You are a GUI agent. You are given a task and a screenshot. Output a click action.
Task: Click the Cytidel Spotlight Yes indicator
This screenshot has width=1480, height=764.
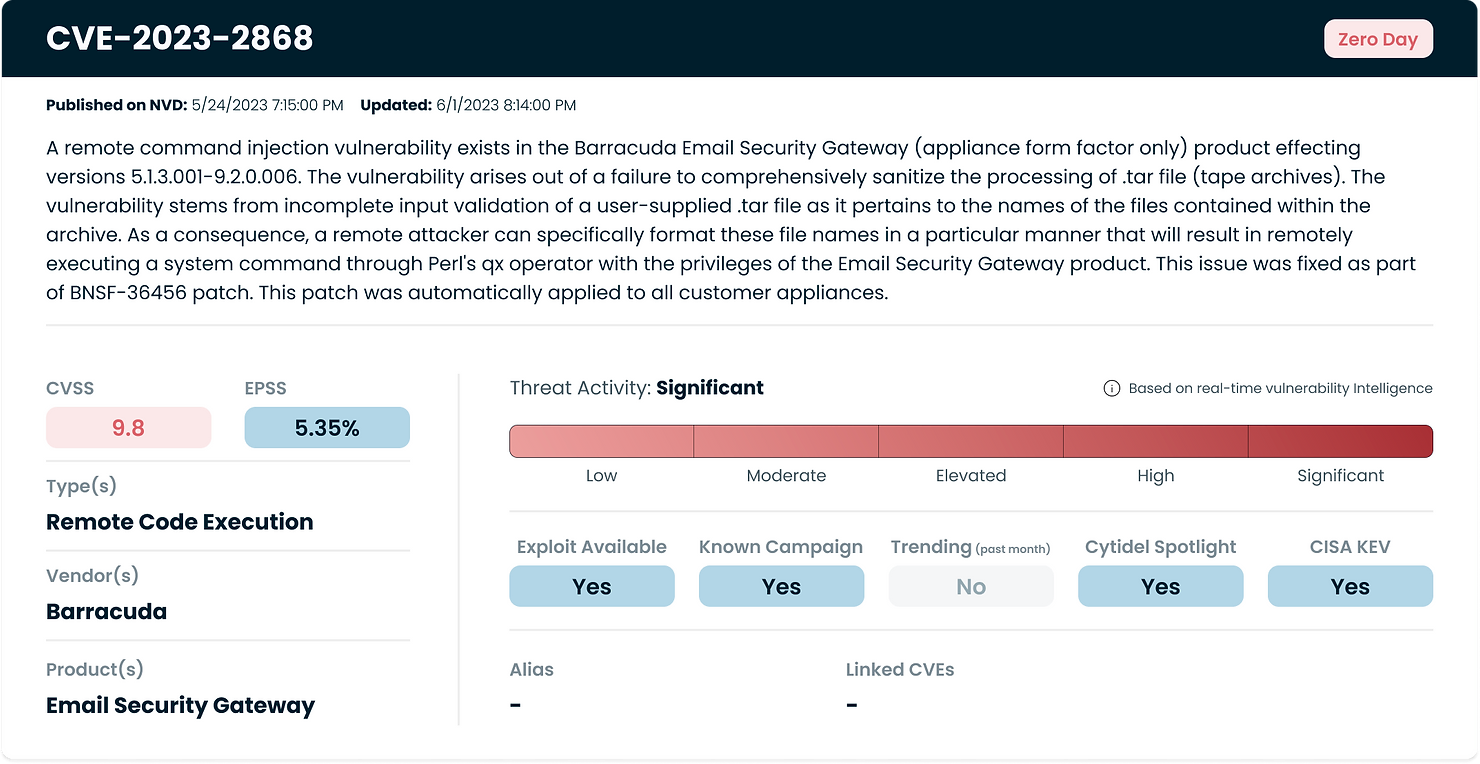1160,586
